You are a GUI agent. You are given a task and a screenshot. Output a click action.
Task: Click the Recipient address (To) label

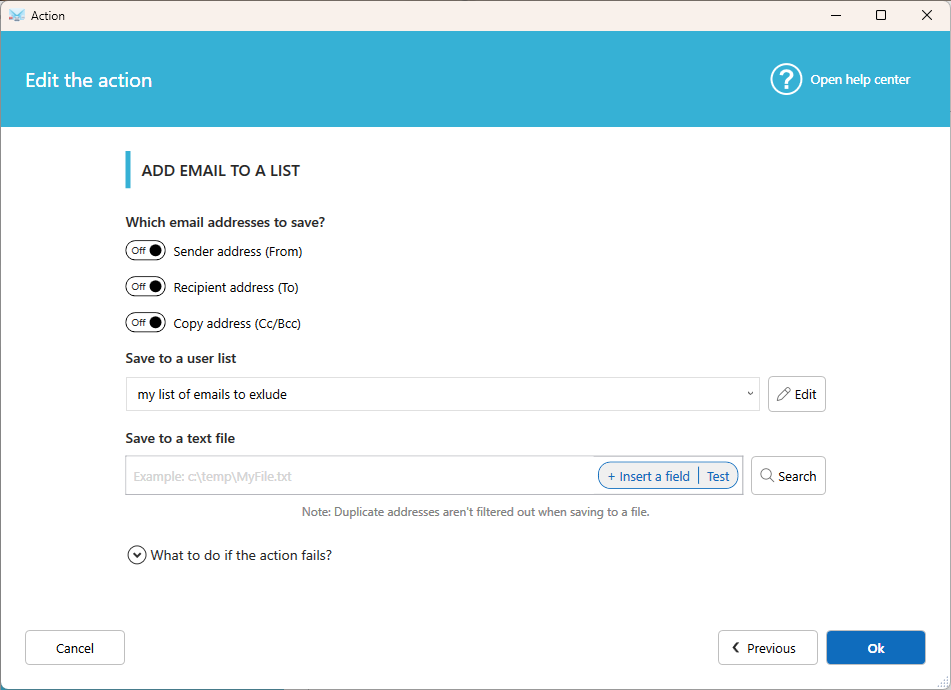coord(236,287)
